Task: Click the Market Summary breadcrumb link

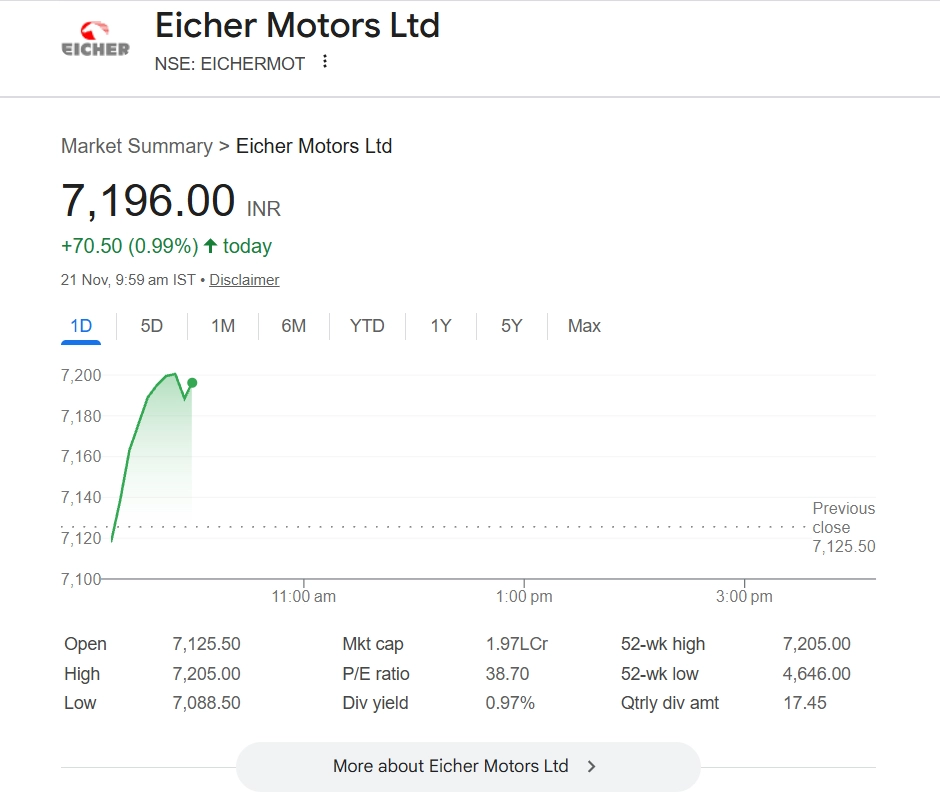Action: pos(136,146)
